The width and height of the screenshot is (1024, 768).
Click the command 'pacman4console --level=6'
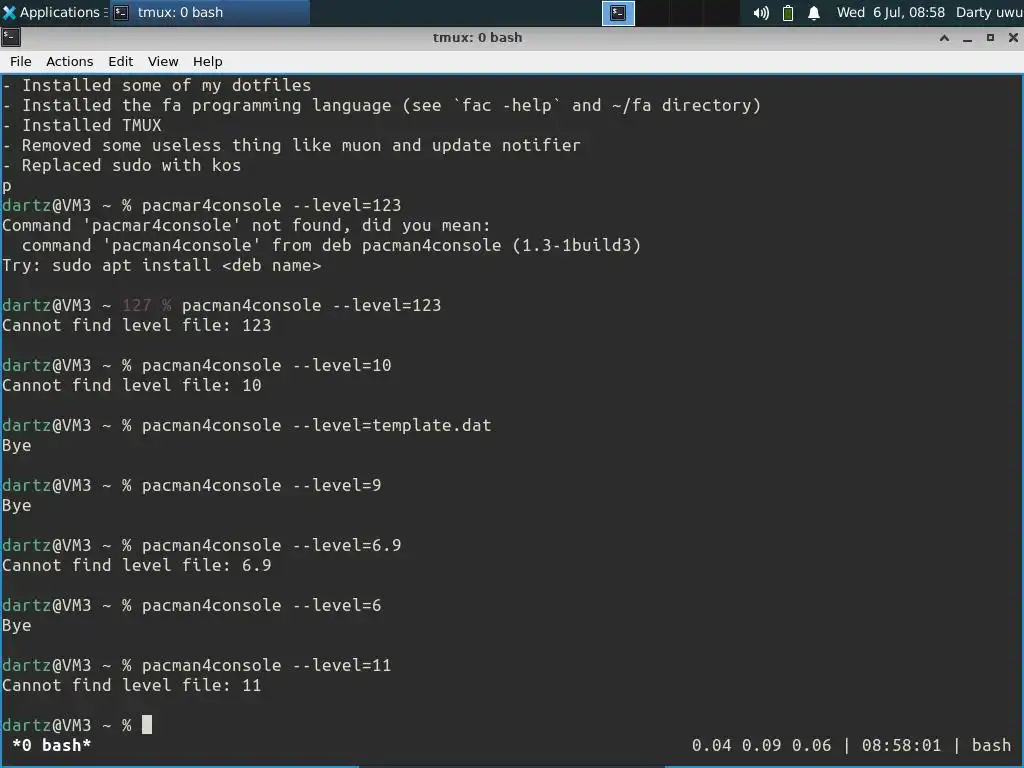[261, 605]
